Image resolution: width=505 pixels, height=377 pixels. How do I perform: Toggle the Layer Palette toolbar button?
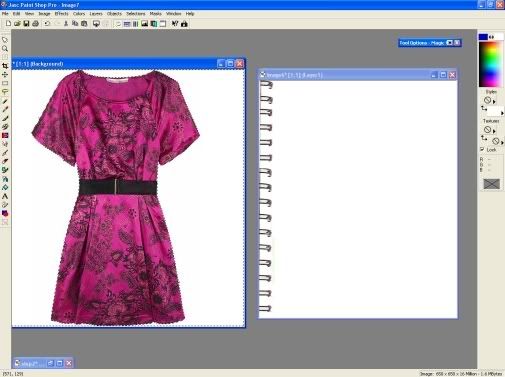pyautogui.click(x=154, y=24)
